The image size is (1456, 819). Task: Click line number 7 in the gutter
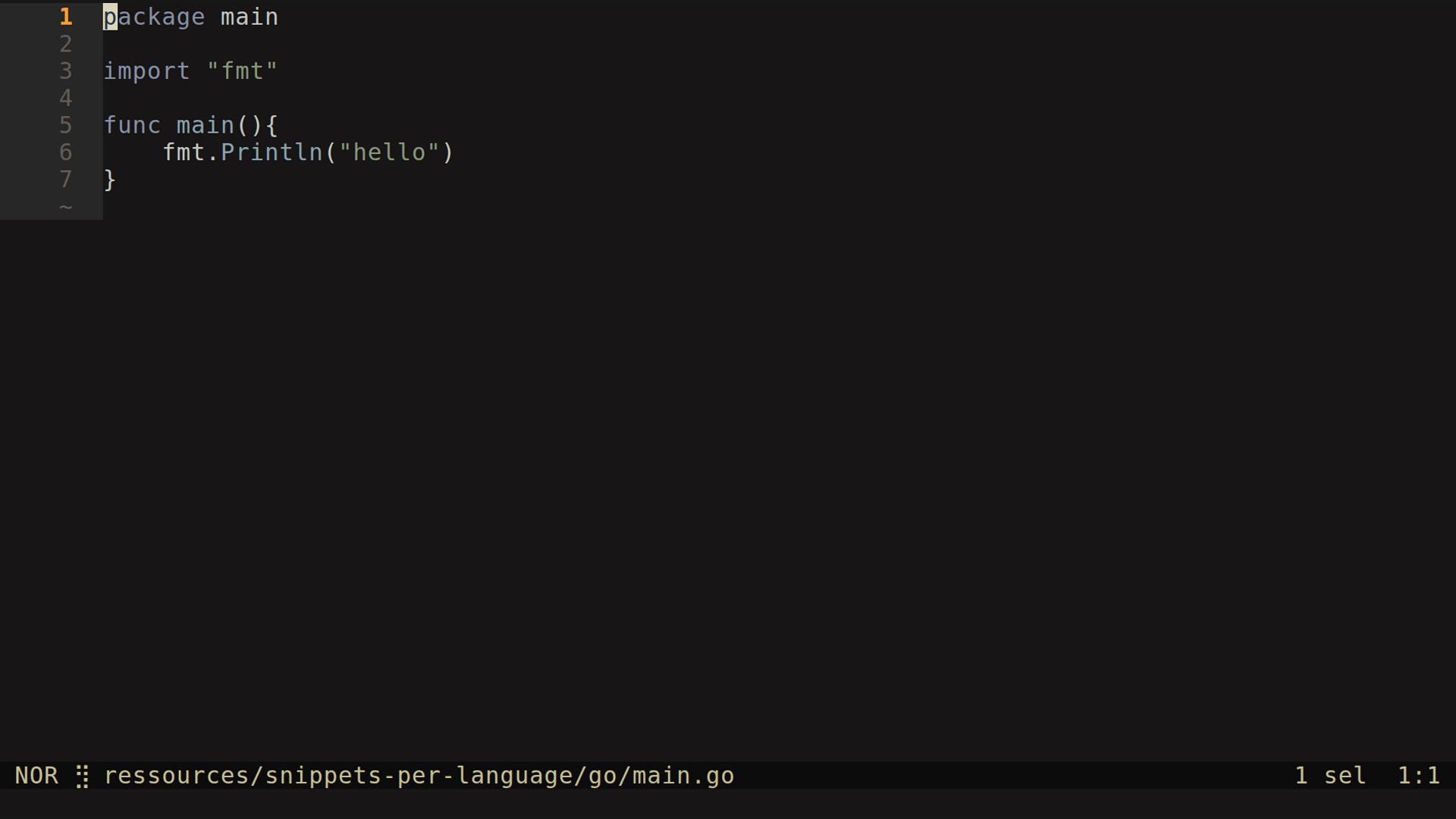66,180
